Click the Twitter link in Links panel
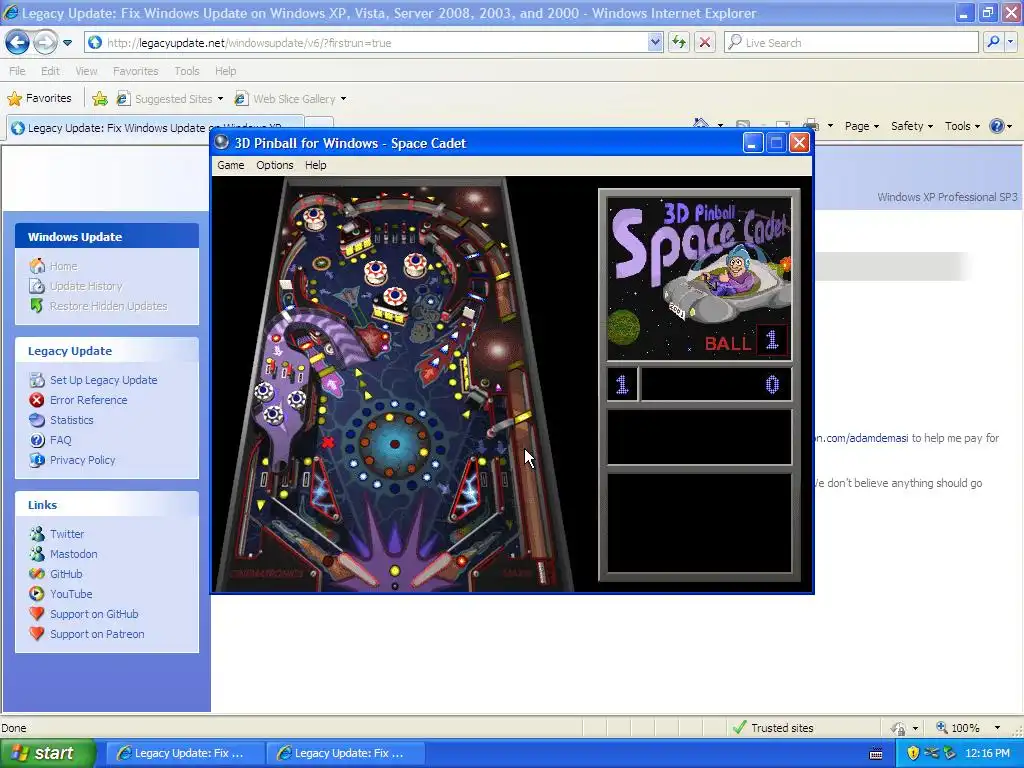The width and height of the screenshot is (1024, 768). [x=67, y=534]
